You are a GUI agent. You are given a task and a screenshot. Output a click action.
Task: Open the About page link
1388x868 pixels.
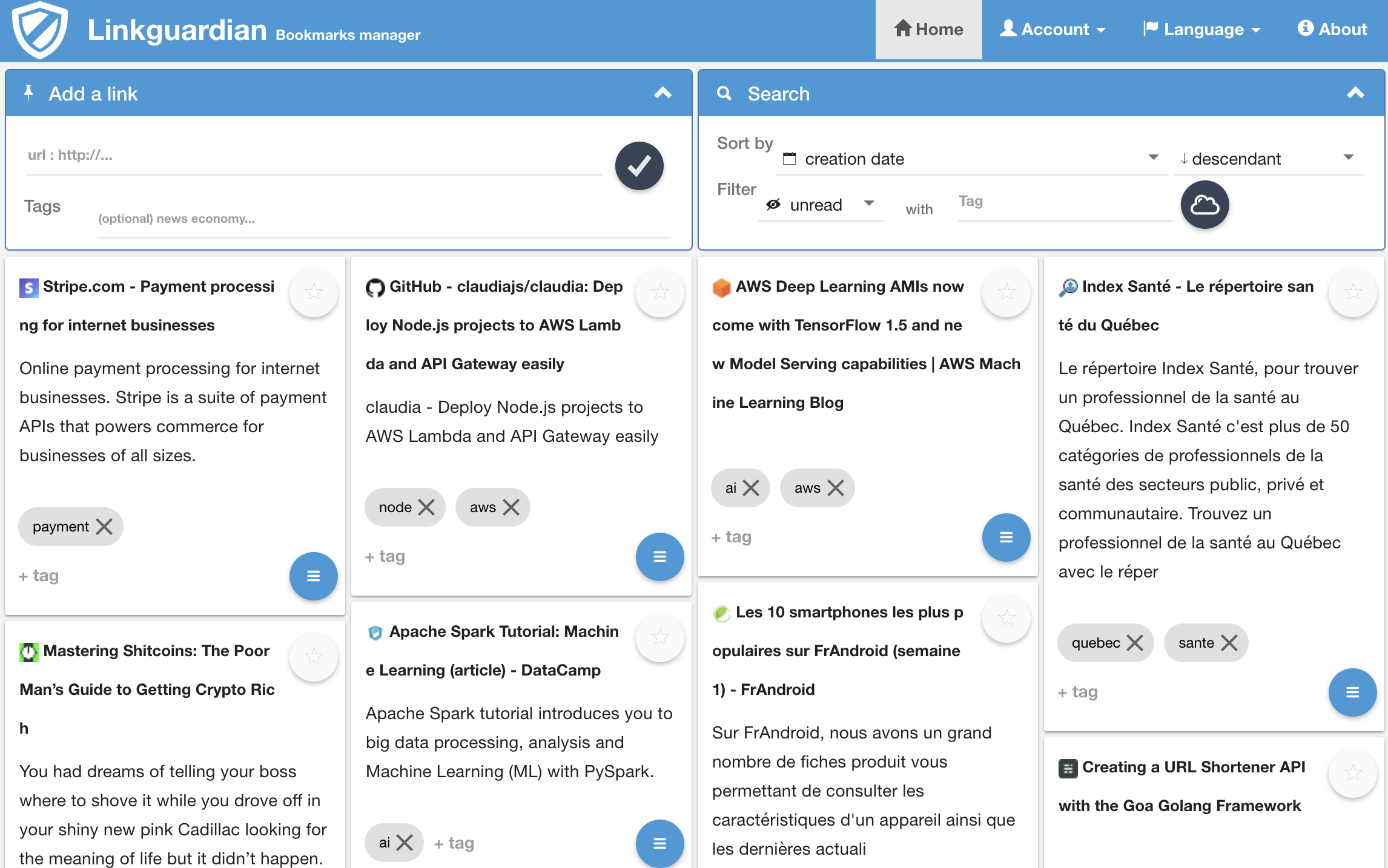point(1332,29)
